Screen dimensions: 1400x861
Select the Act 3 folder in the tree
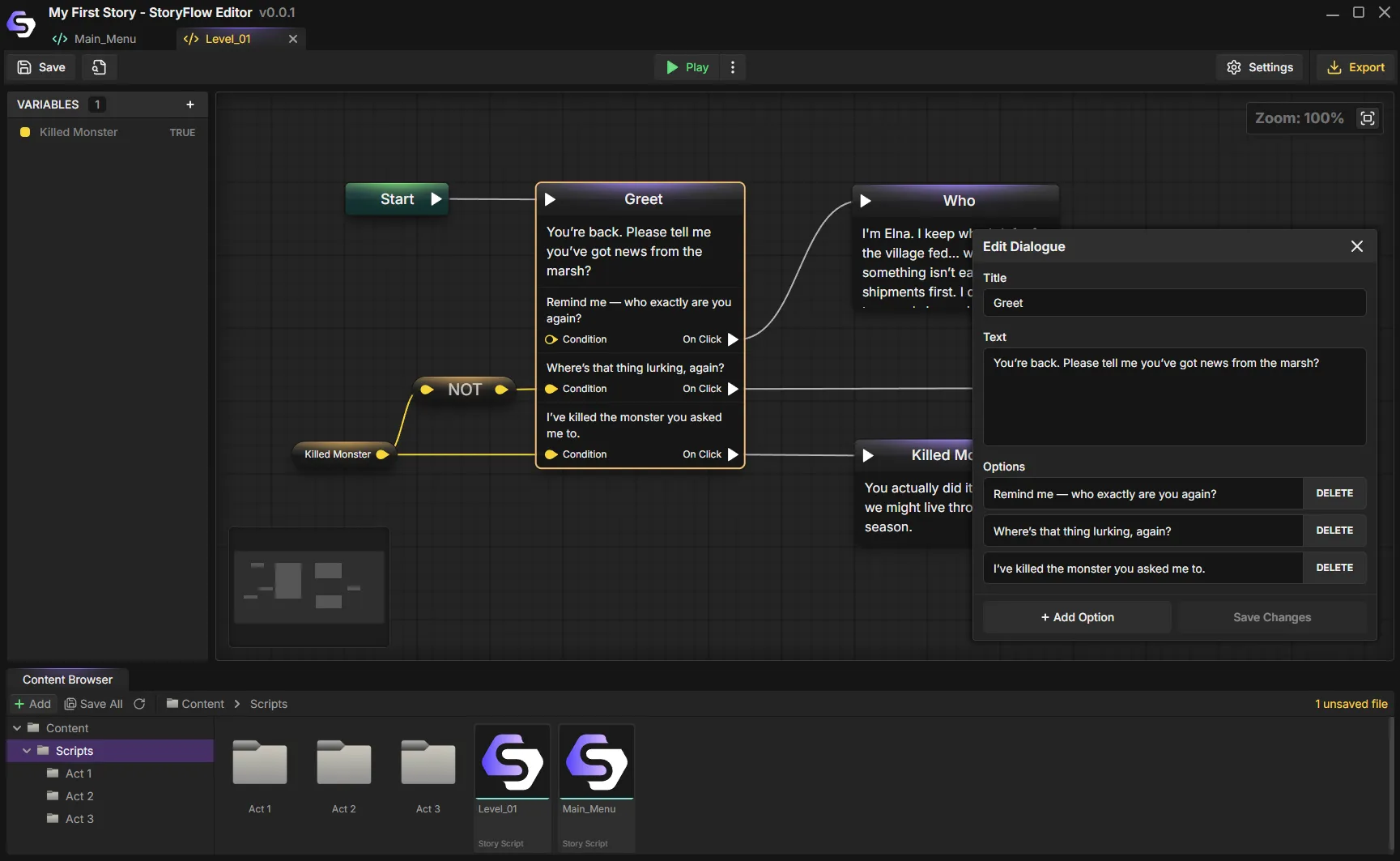tap(79, 819)
